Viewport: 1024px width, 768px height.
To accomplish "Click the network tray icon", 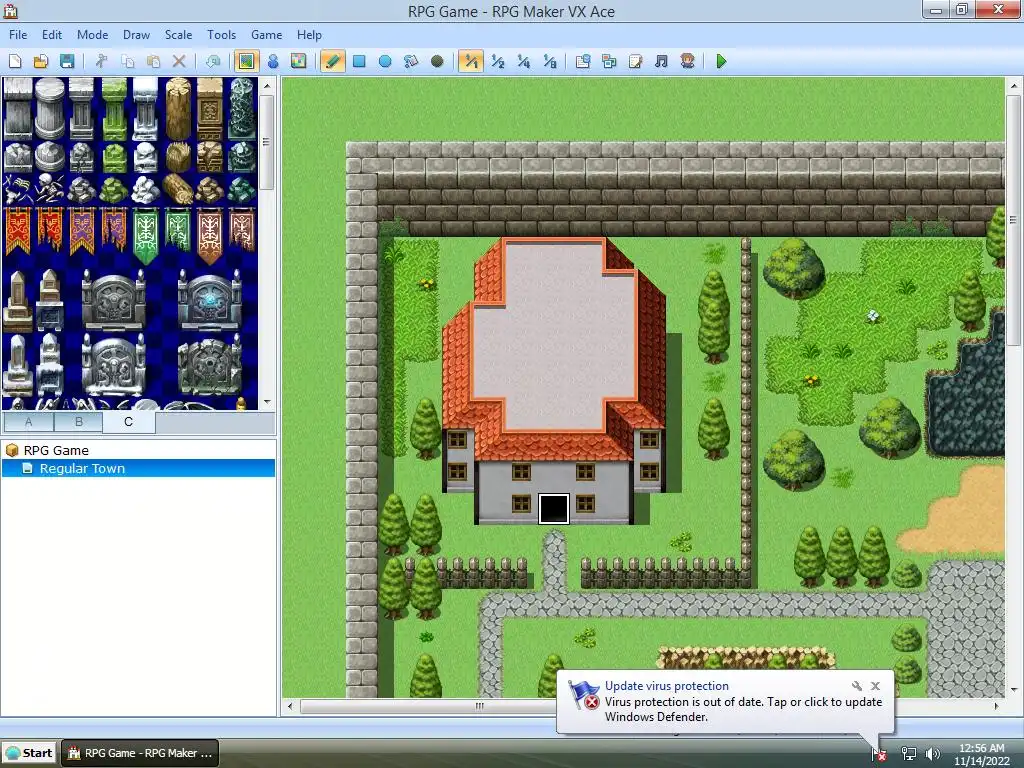I will click(908, 754).
